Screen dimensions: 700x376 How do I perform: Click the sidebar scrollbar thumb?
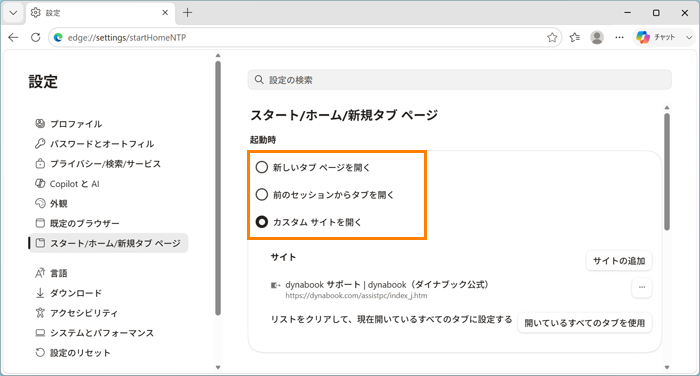point(218,188)
